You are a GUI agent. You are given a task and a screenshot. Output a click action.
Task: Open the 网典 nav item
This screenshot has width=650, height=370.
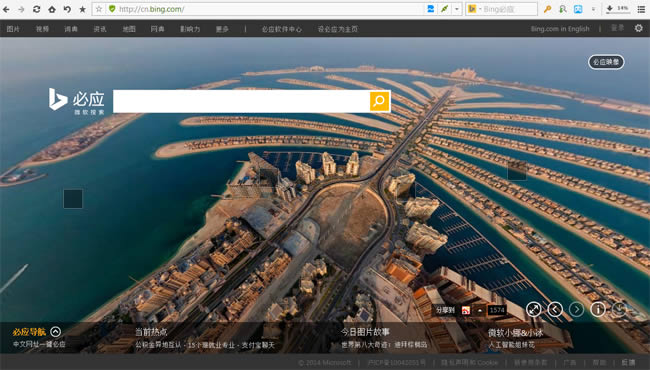tap(158, 29)
